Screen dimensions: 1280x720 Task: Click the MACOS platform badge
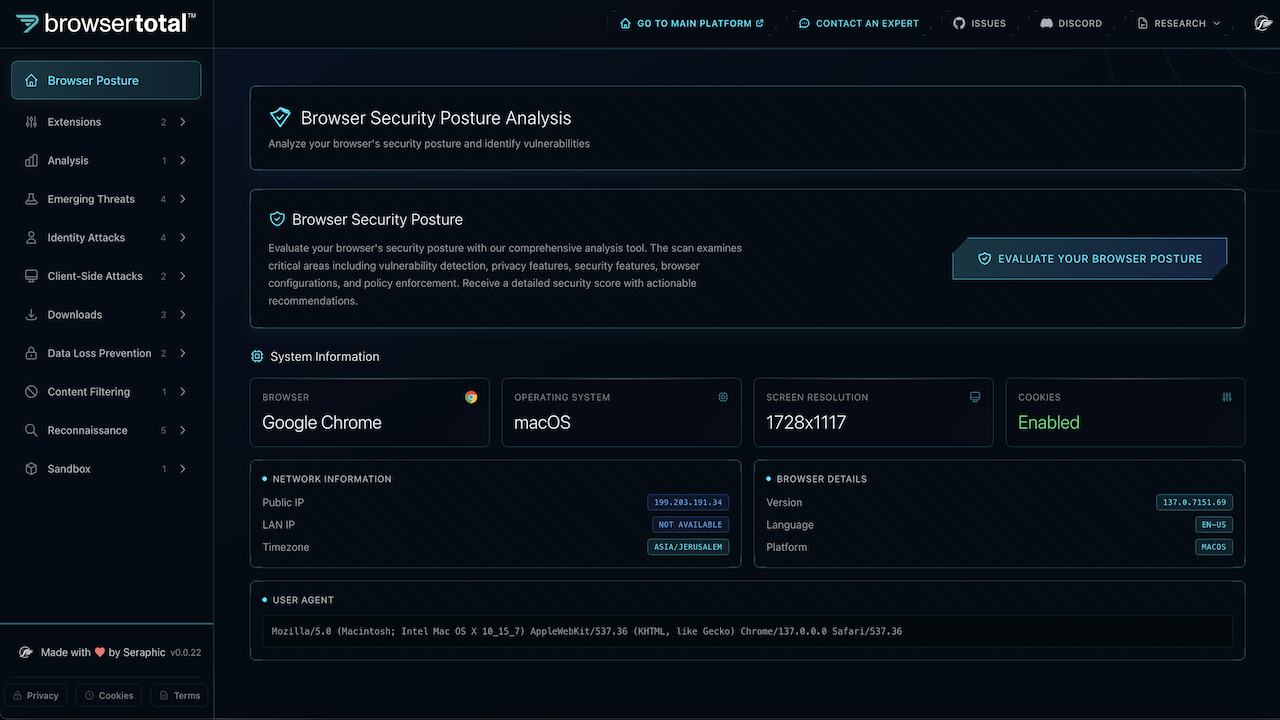(1214, 547)
